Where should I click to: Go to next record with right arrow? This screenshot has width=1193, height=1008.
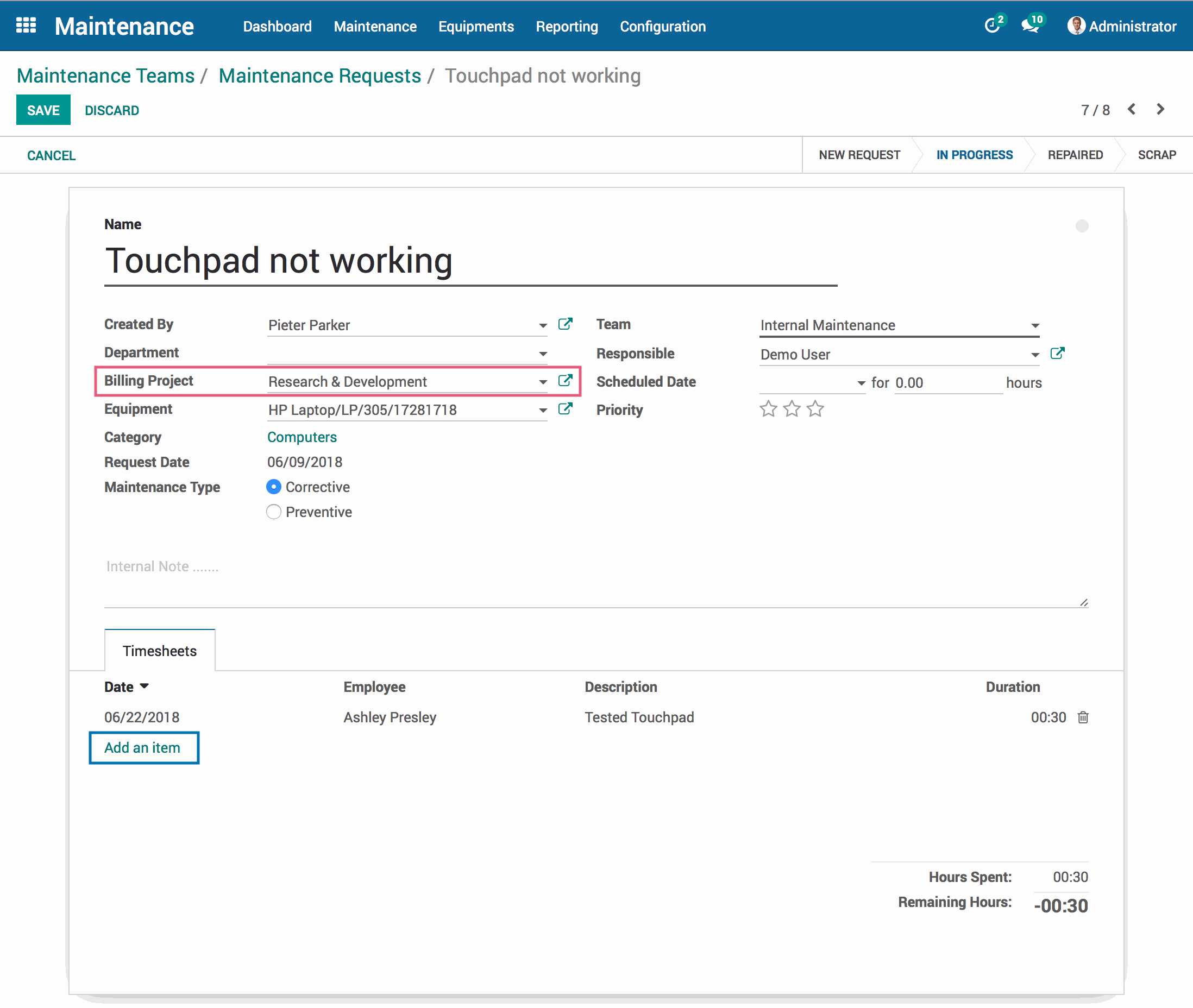(x=1160, y=109)
